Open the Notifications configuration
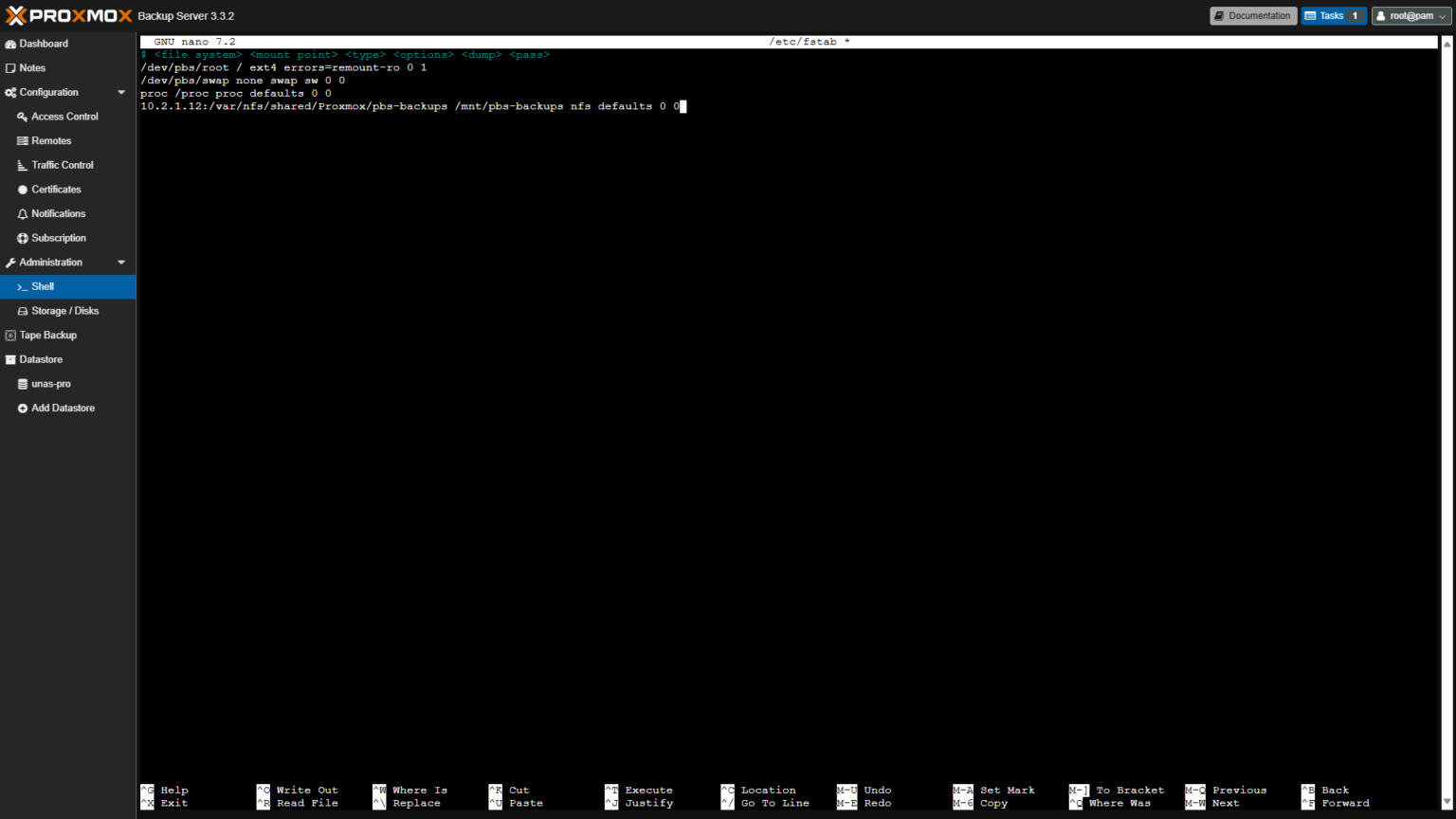Viewport: 1456px width, 819px height. coord(59,213)
